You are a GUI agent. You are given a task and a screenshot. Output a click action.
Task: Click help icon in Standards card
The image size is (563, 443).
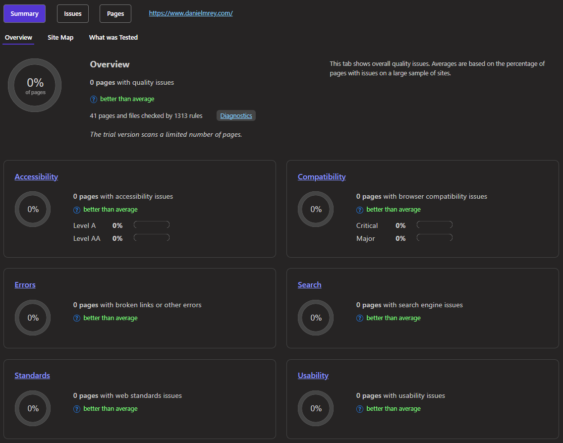pyautogui.click(x=76, y=409)
